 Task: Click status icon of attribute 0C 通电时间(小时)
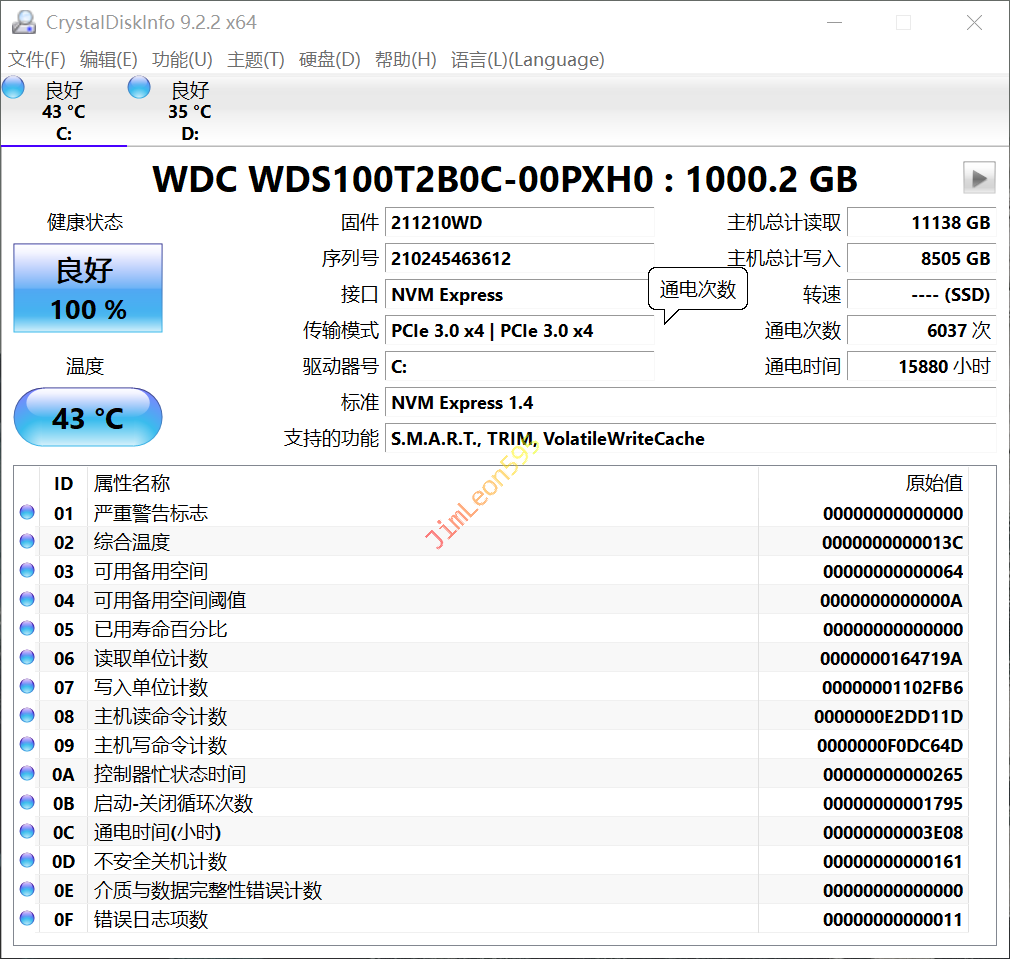coord(27,832)
